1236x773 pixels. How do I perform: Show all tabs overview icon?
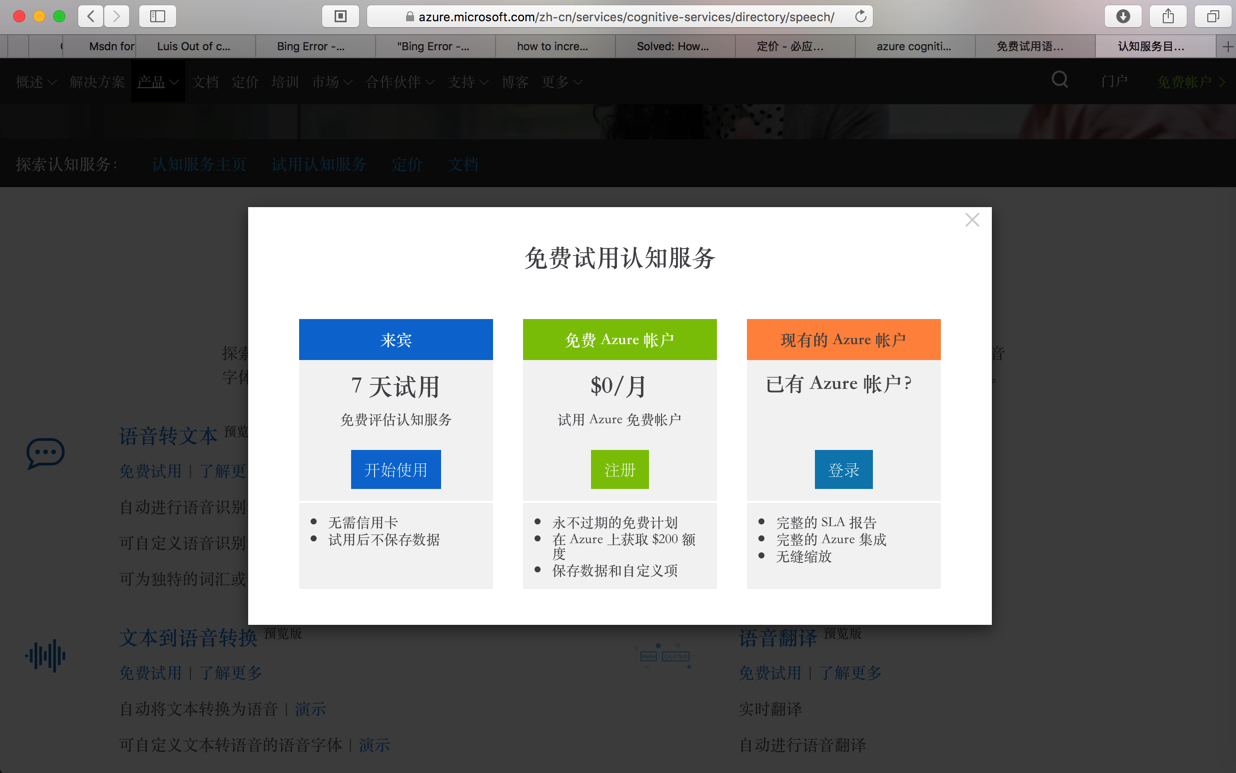tap(1212, 16)
